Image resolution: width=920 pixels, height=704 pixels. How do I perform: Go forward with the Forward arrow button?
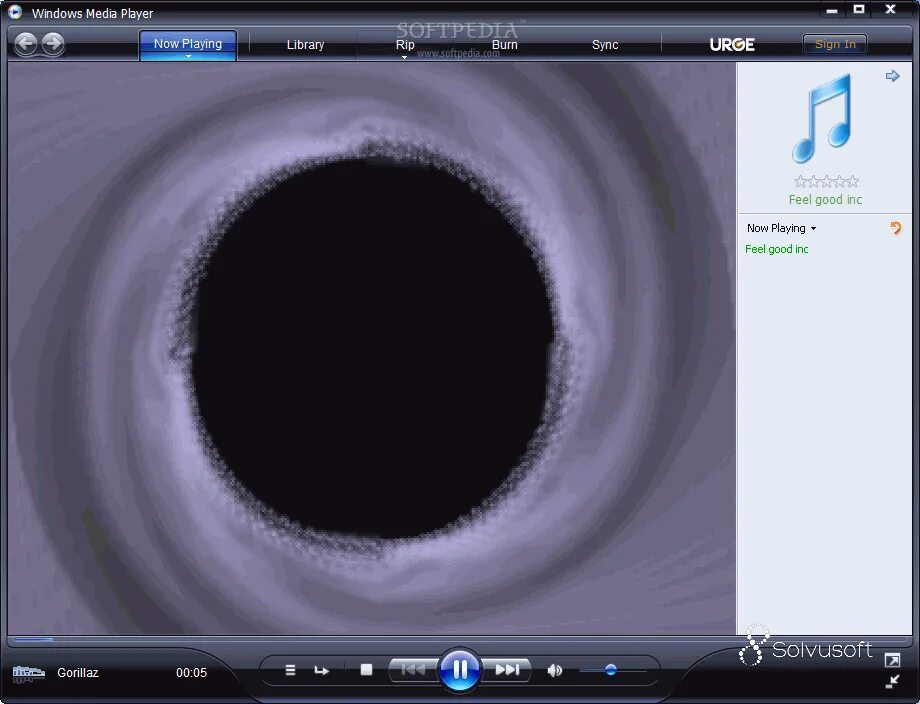coord(53,43)
